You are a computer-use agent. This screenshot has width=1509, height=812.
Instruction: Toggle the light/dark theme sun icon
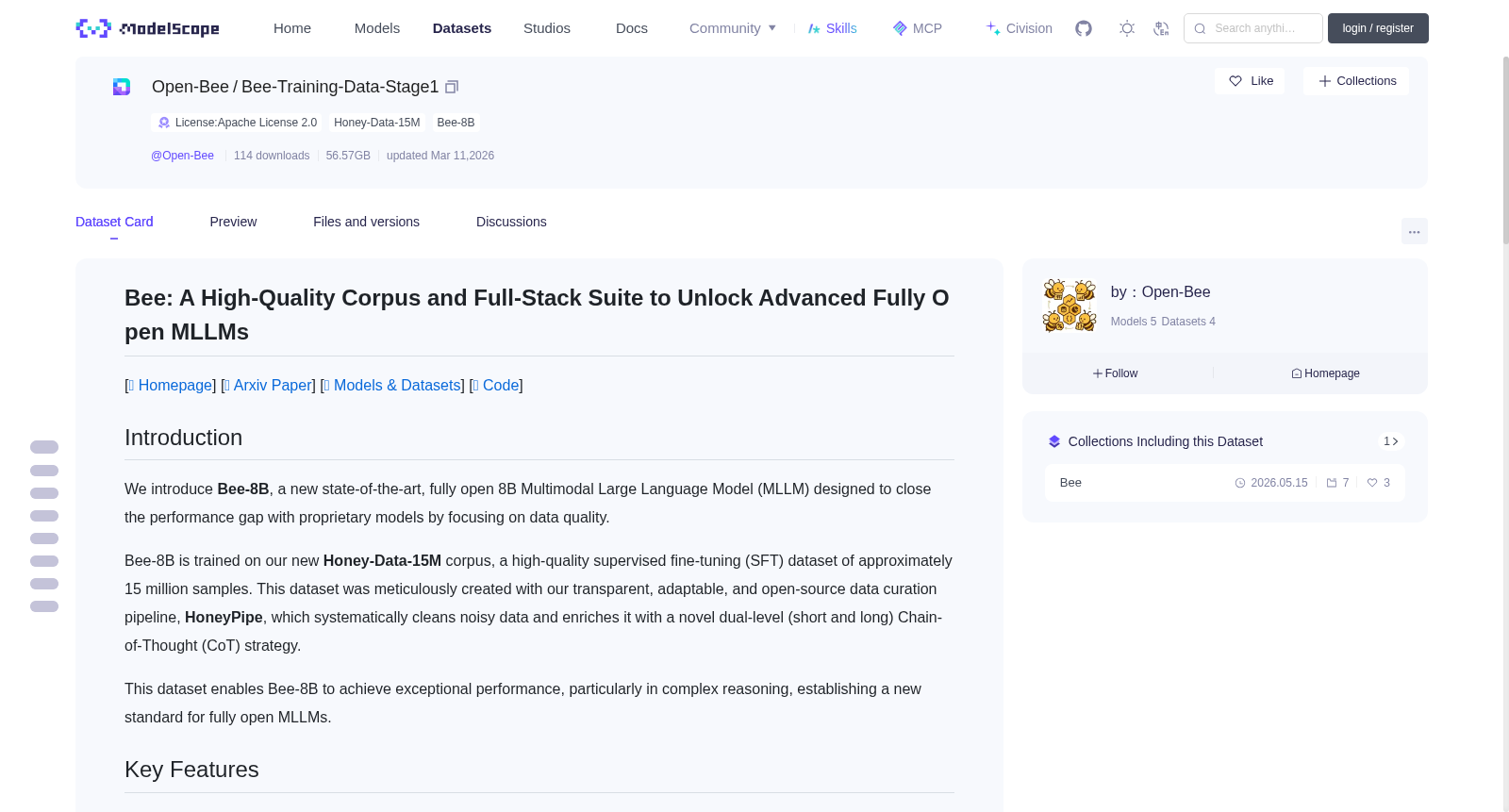[1127, 28]
